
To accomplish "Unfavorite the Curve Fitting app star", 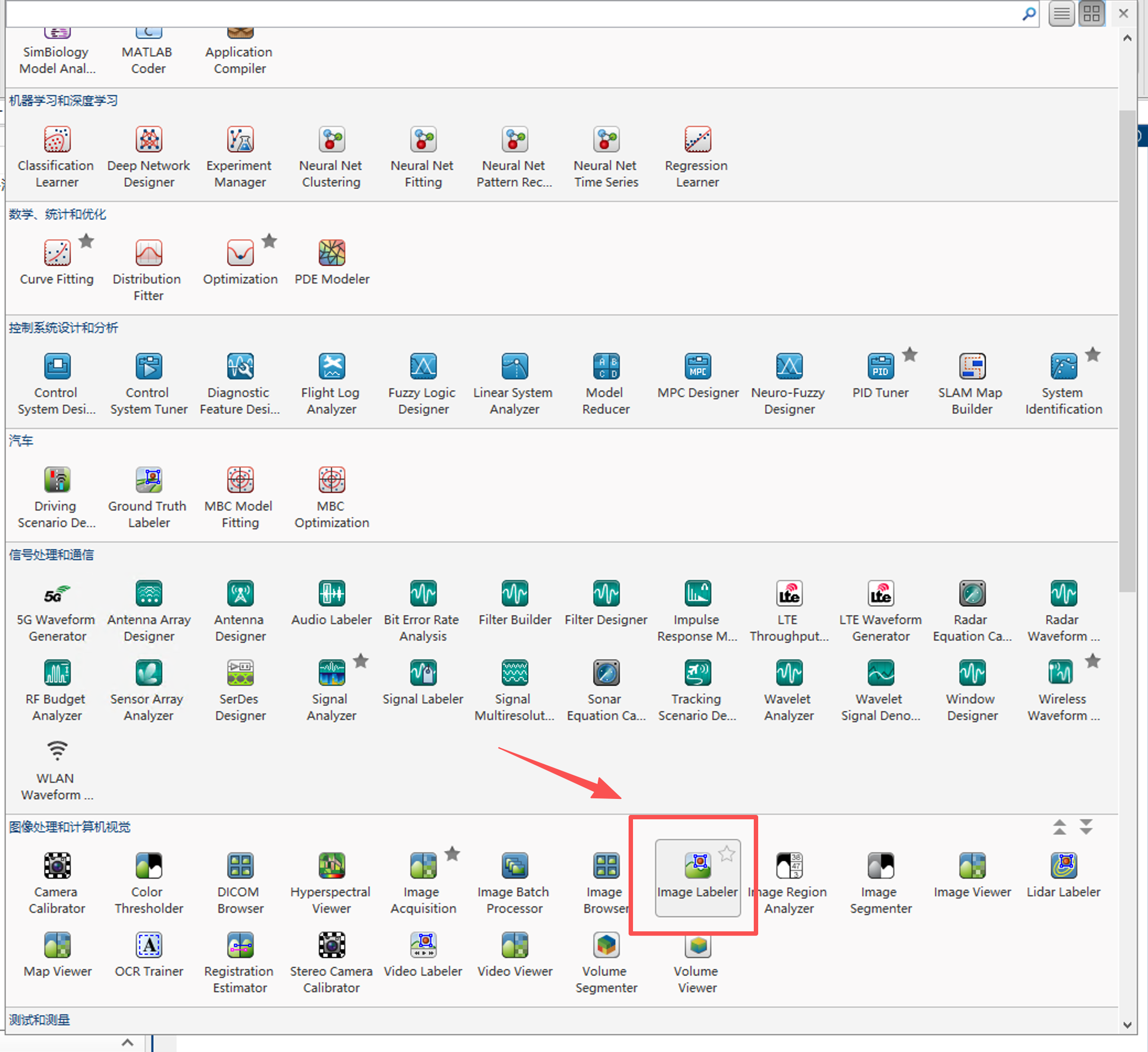I will pyautogui.click(x=87, y=241).
